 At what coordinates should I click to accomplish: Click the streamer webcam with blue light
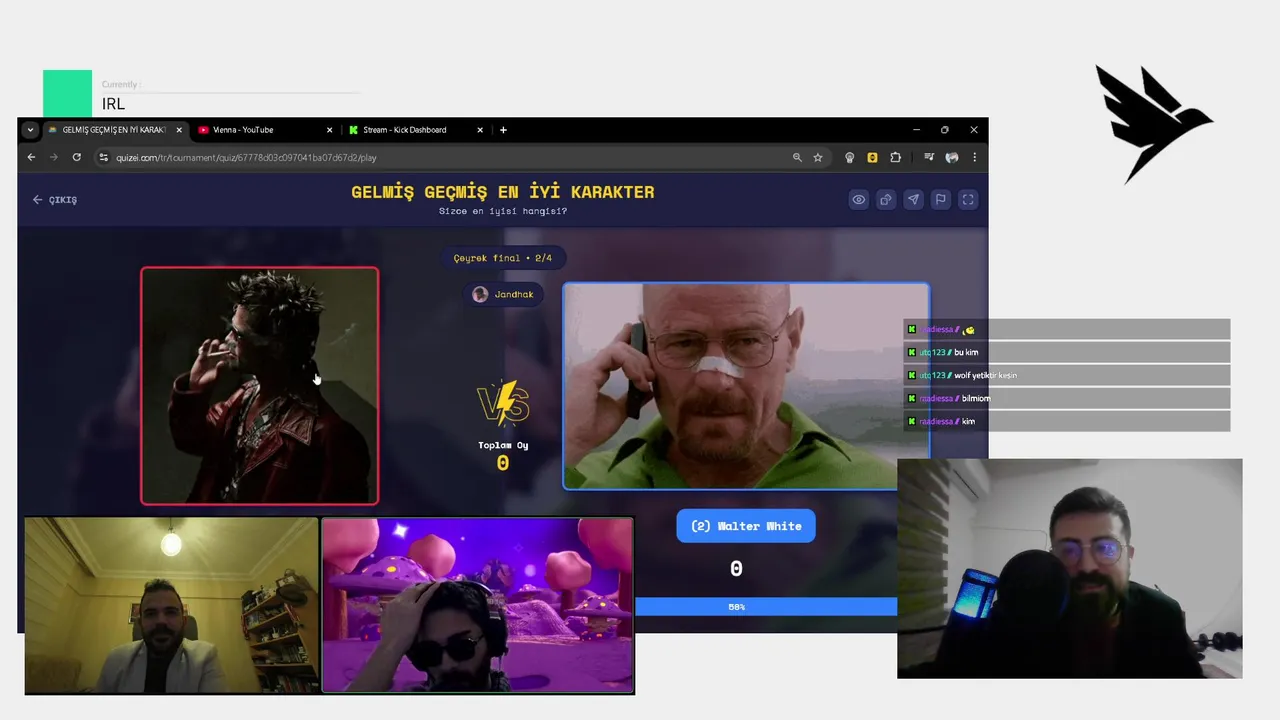tap(1070, 568)
